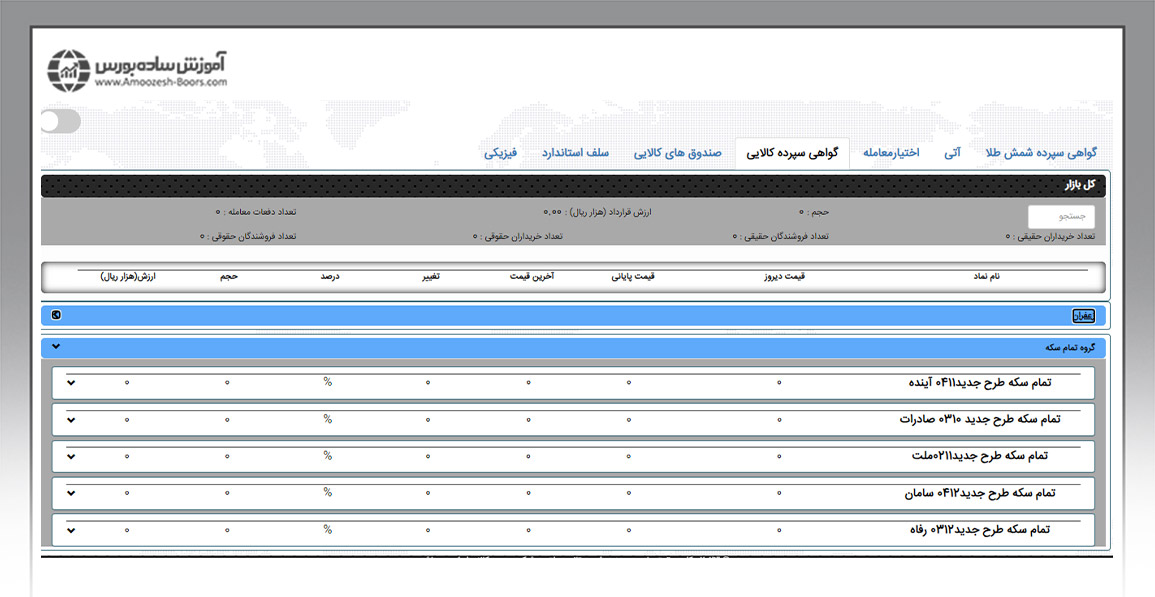
Task: Collapse the گروه تمام سکه group
Action: click(56, 347)
